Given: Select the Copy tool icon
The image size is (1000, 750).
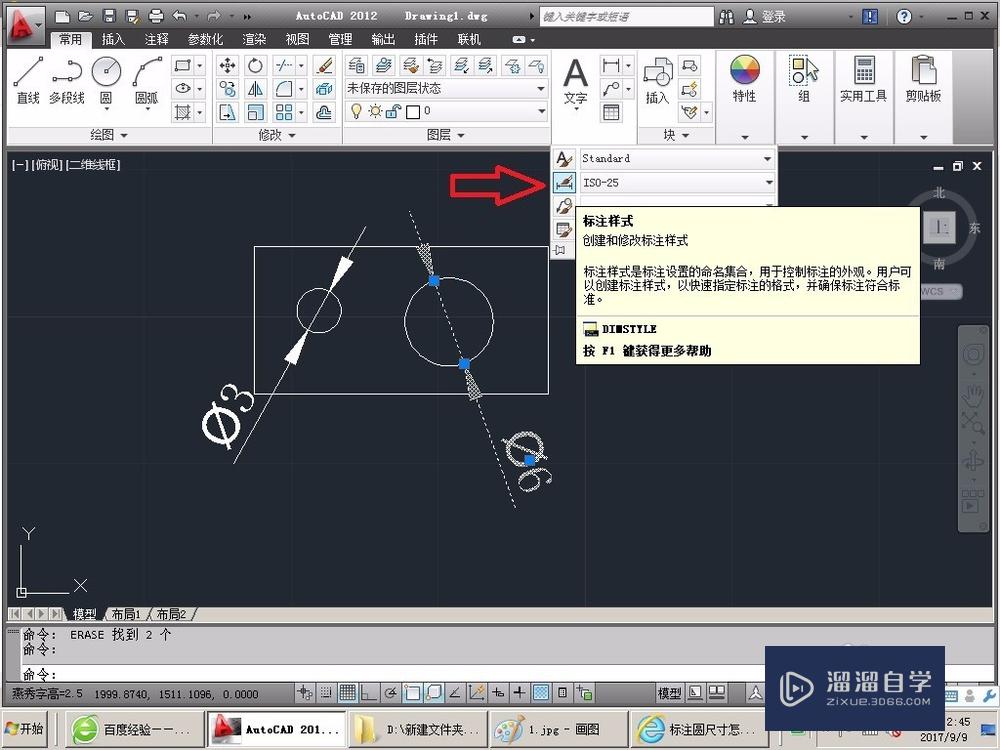Looking at the screenshot, I should (x=227, y=89).
